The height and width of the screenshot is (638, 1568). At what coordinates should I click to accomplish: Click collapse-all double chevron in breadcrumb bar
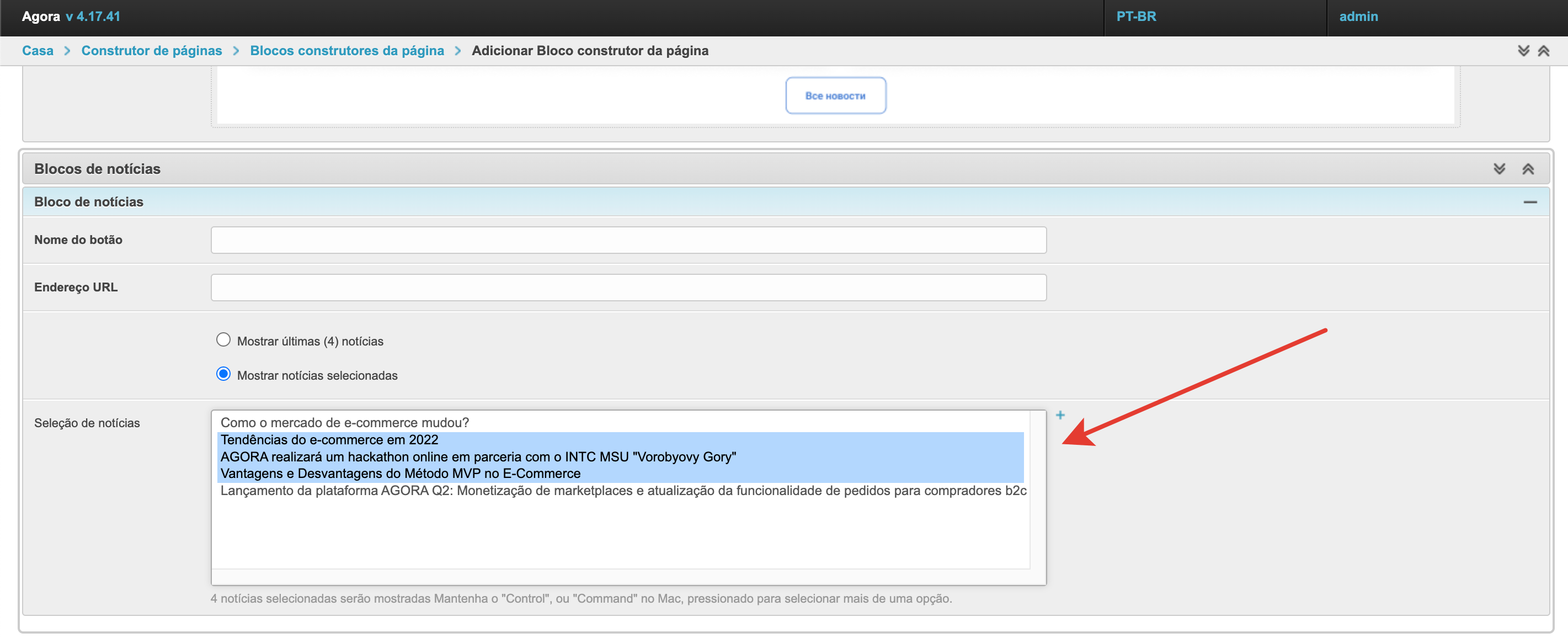1543,51
